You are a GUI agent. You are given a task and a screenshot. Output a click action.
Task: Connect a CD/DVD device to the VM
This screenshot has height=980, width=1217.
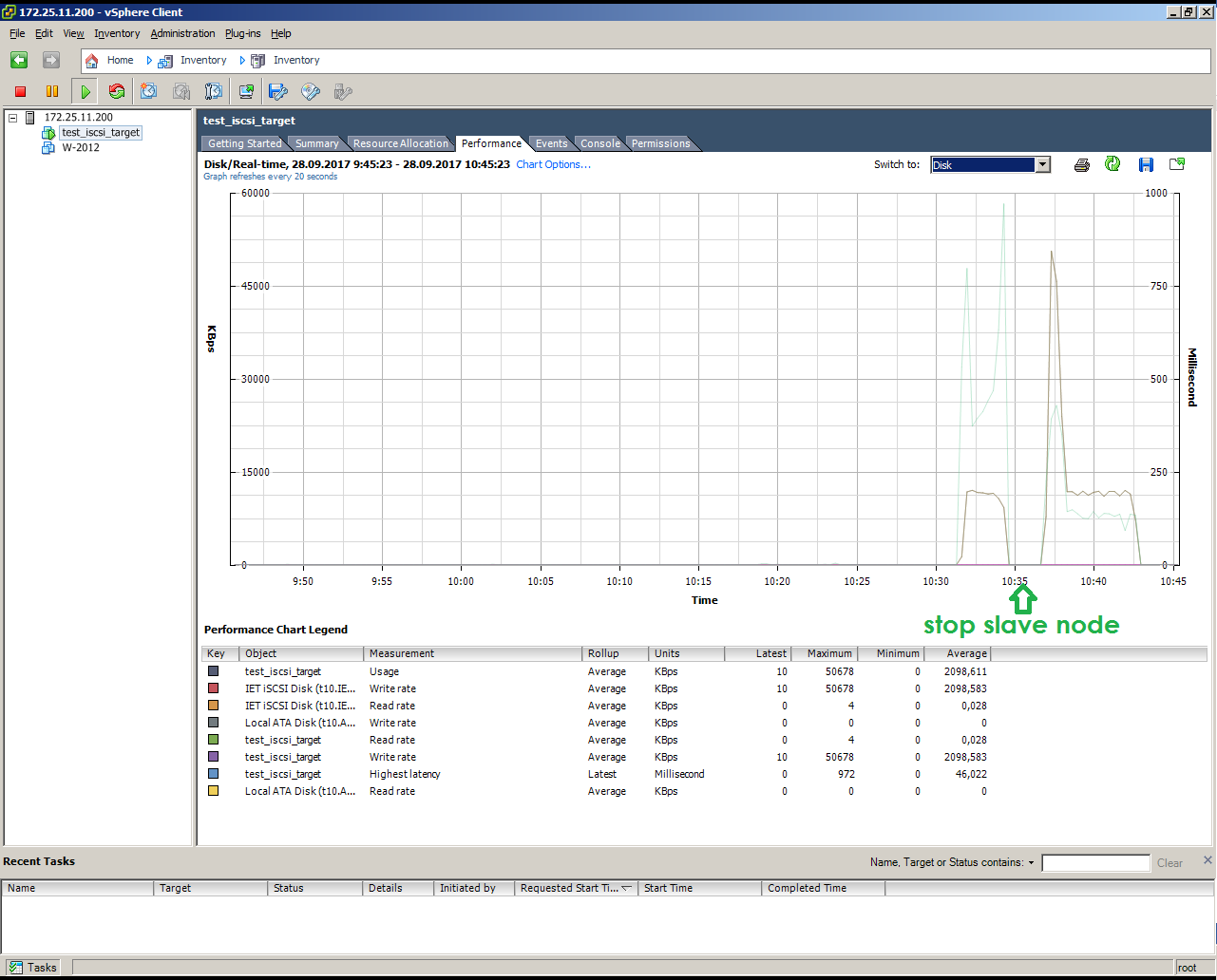coord(310,91)
